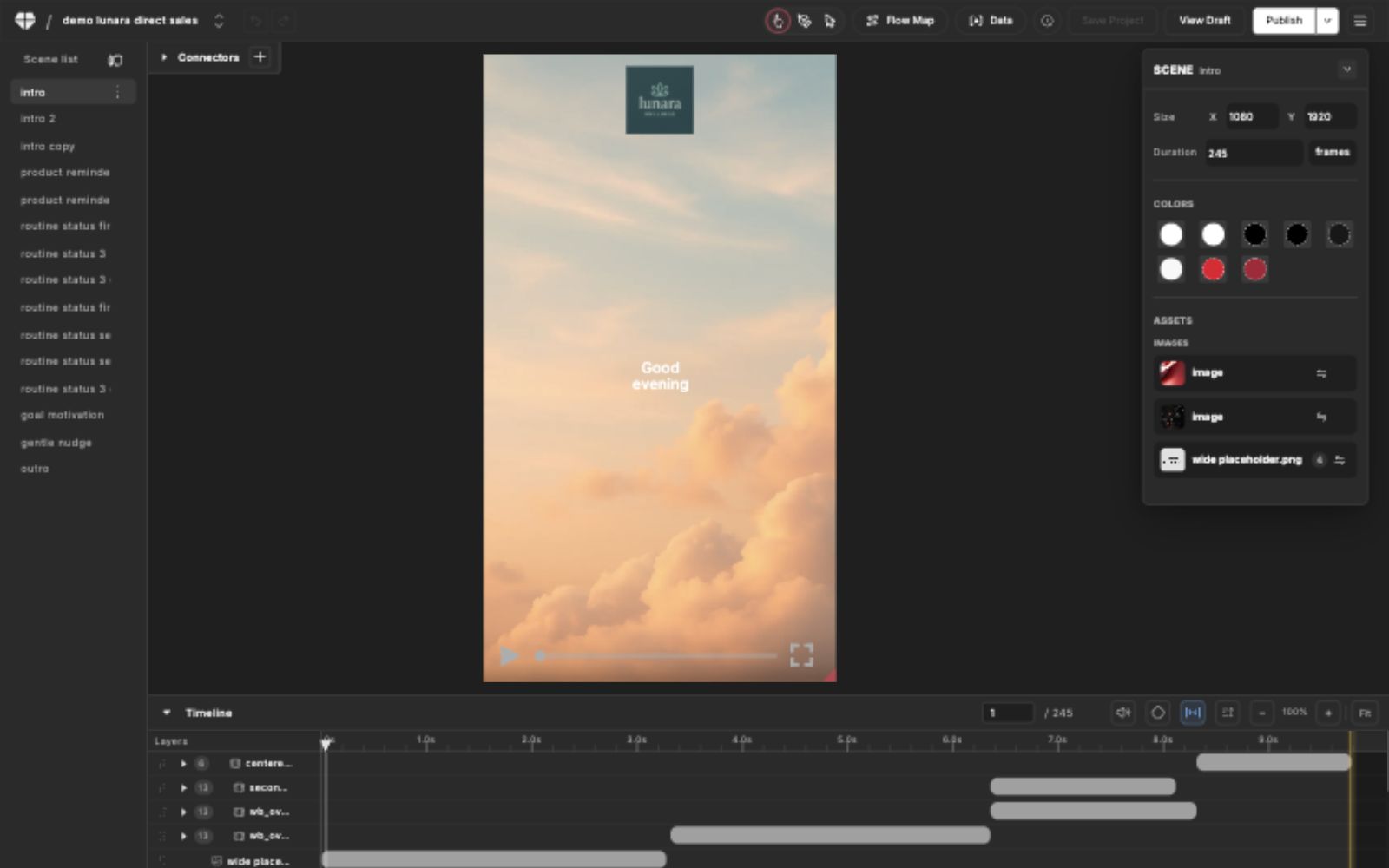
Task: Swap the wide placeholder.png asset
Action: (x=1340, y=460)
